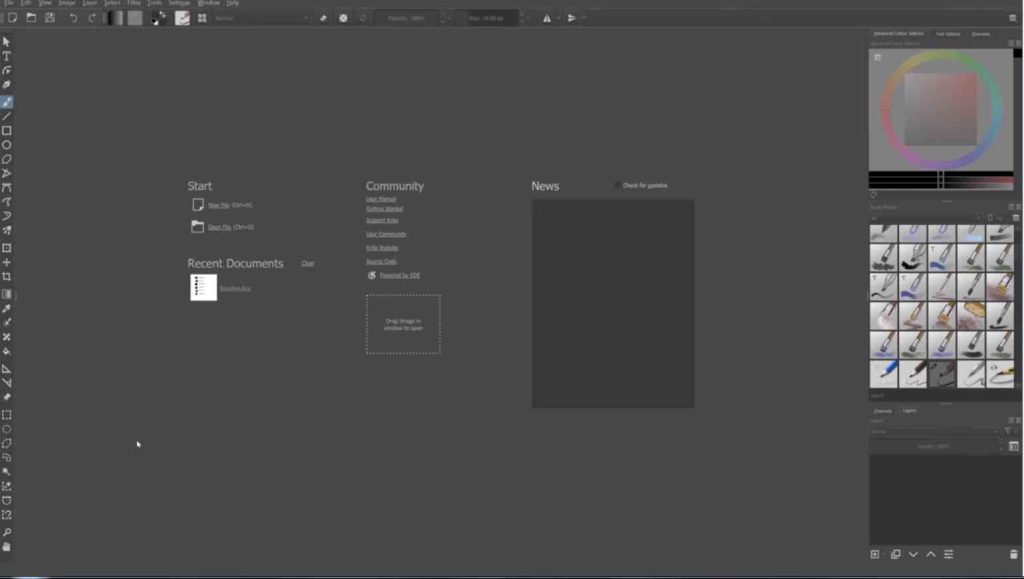Select the Transform tool

click(7, 248)
